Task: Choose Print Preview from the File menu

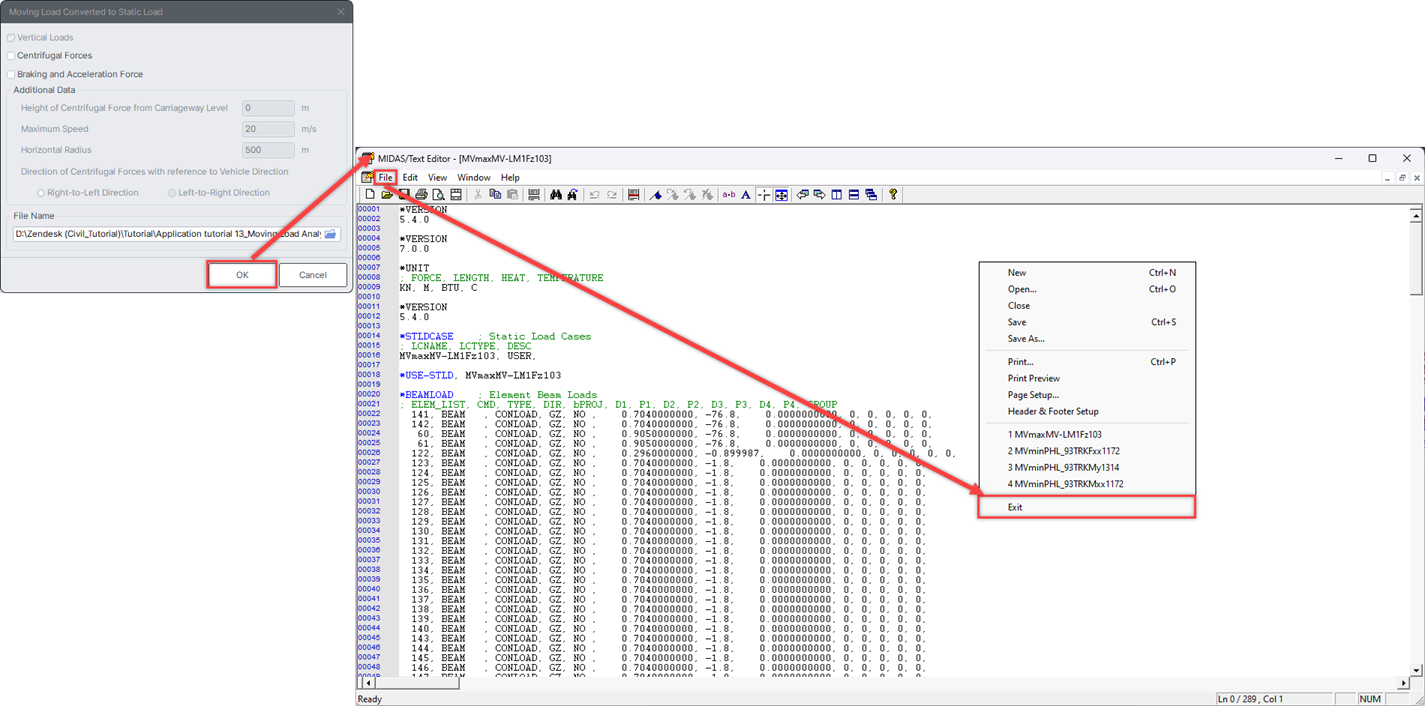Action: [1086, 378]
